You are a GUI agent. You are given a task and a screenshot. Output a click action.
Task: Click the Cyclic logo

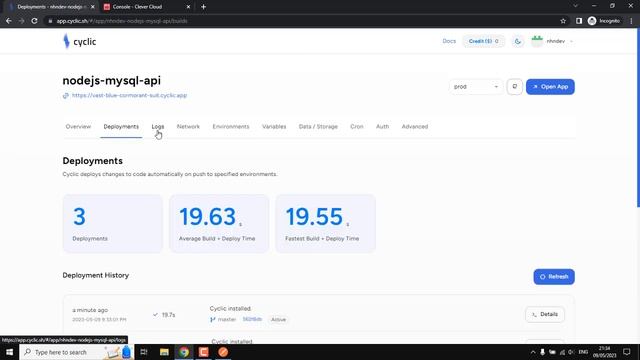80,41
